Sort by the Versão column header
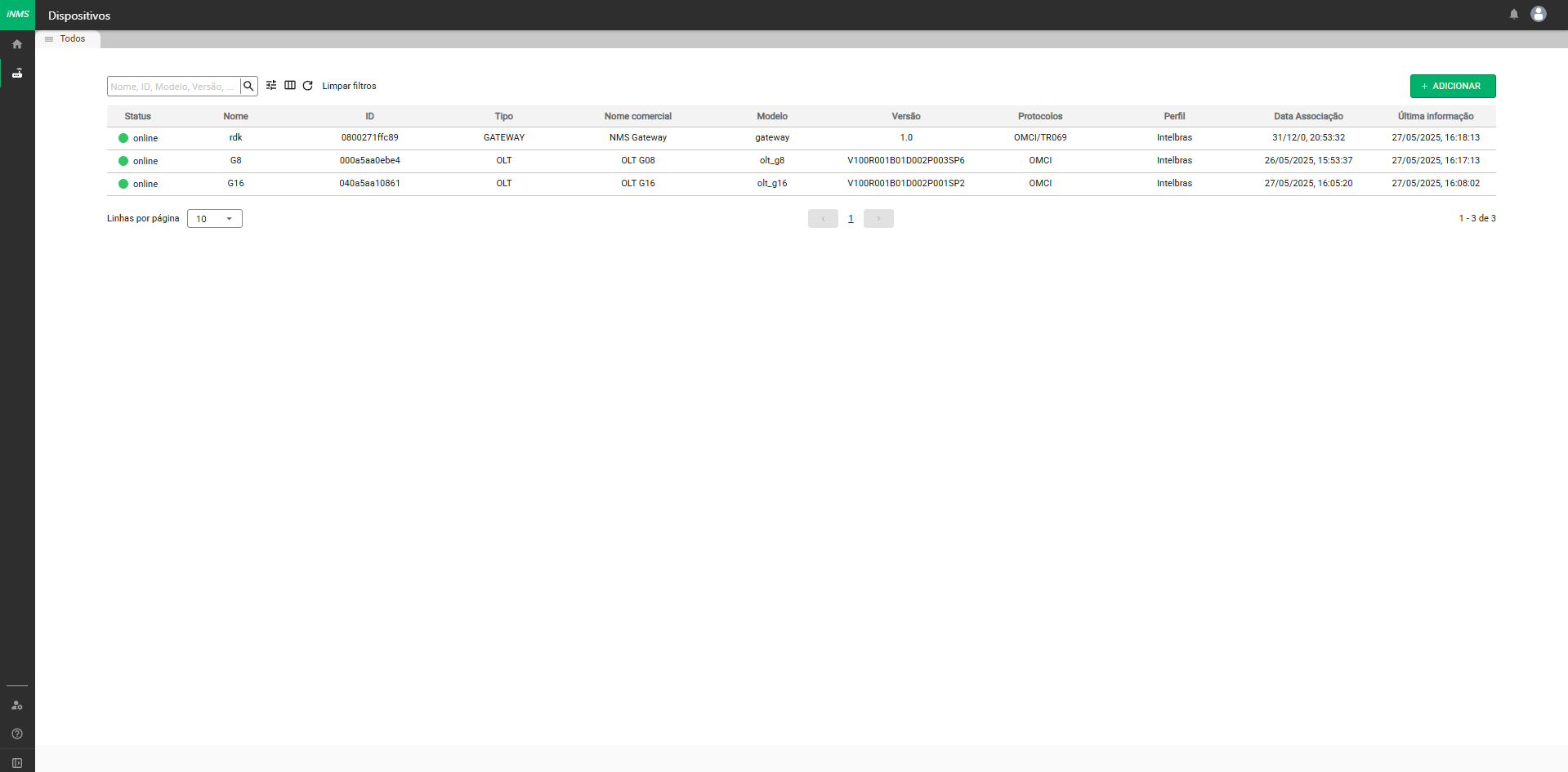Image resolution: width=1568 pixels, height=772 pixels. click(x=906, y=116)
